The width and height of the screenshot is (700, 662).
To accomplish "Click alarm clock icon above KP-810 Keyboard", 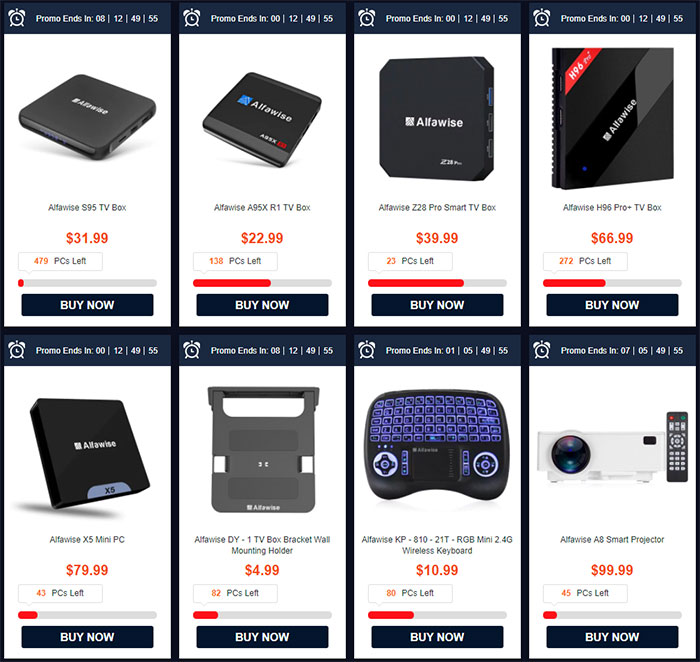I will point(367,350).
